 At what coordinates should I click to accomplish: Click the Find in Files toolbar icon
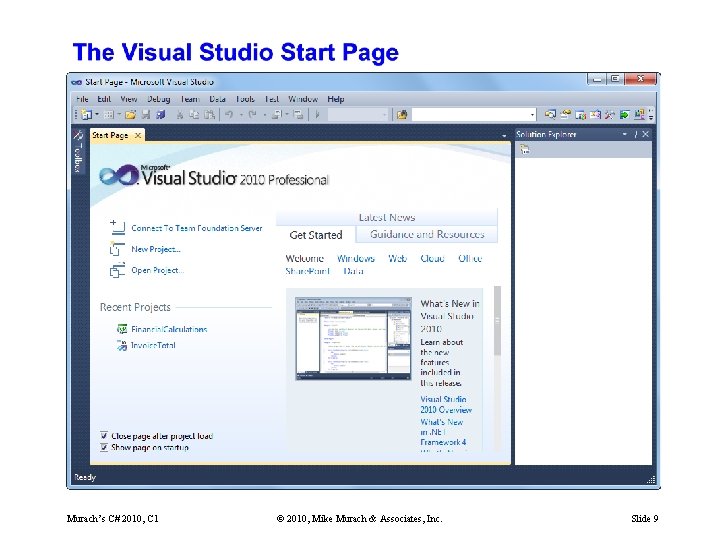pyautogui.click(x=402, y=114)
